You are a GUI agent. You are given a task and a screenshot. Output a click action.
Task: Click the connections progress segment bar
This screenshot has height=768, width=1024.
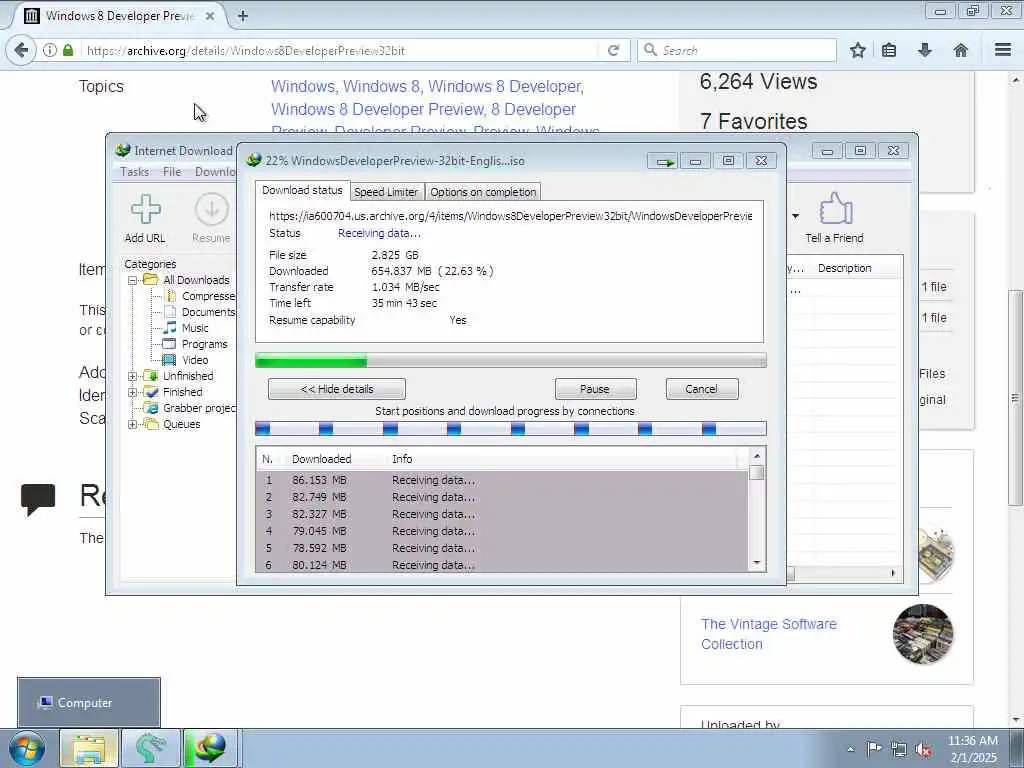(511, 428)
